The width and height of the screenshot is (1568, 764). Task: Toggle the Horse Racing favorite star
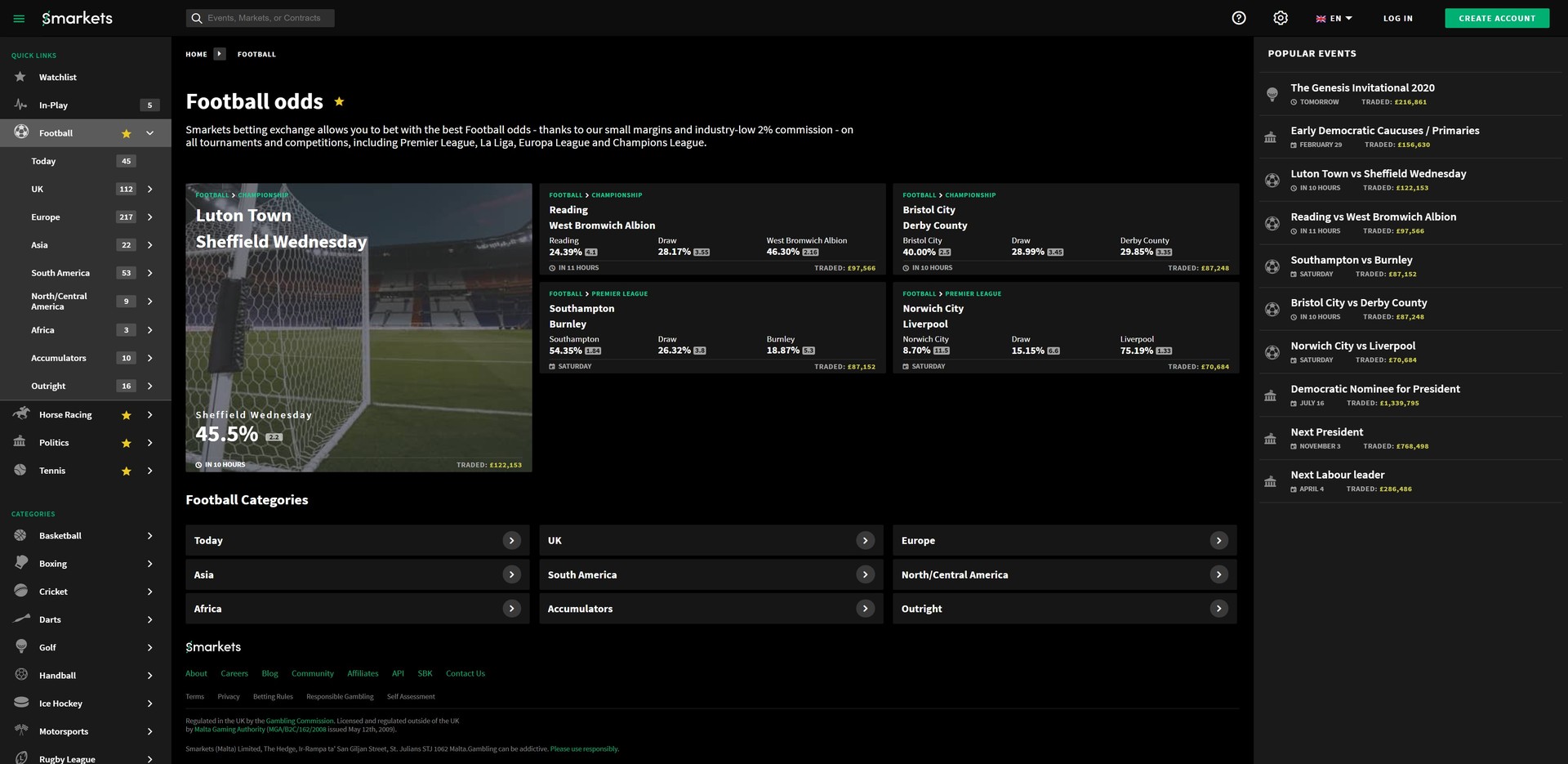click(x=127, y=415)
